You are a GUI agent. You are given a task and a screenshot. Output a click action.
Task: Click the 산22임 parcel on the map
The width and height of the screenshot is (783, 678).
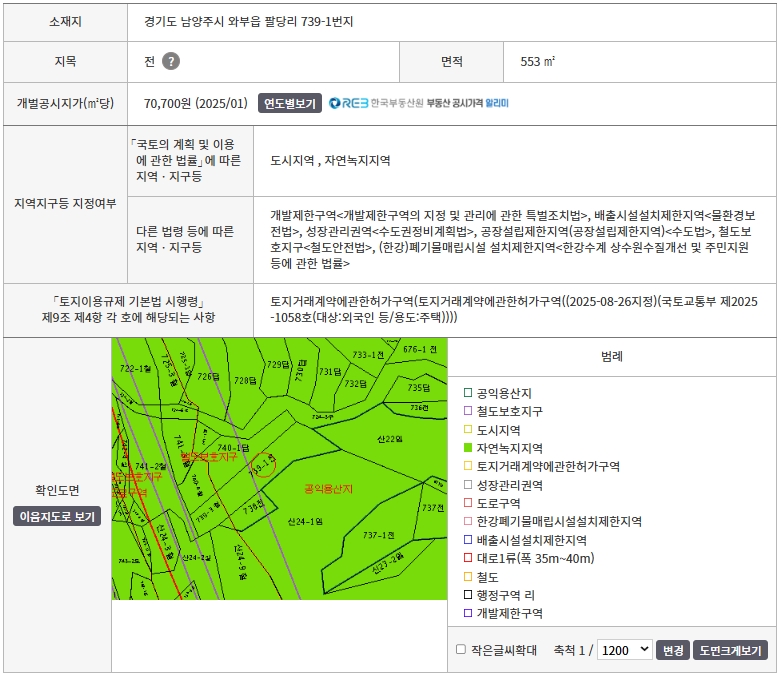point(390,439)
